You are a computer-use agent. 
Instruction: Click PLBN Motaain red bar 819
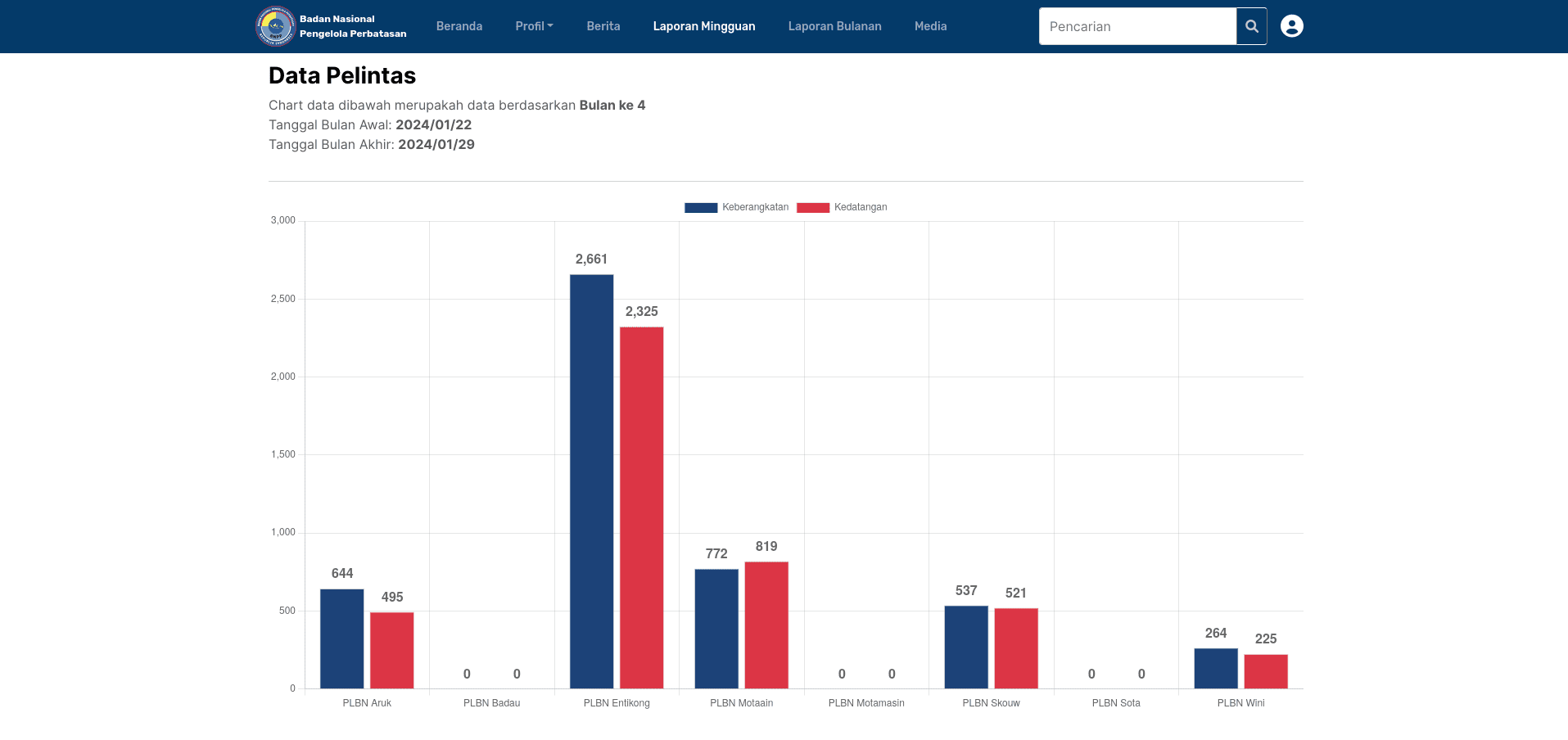click(766, 625)
